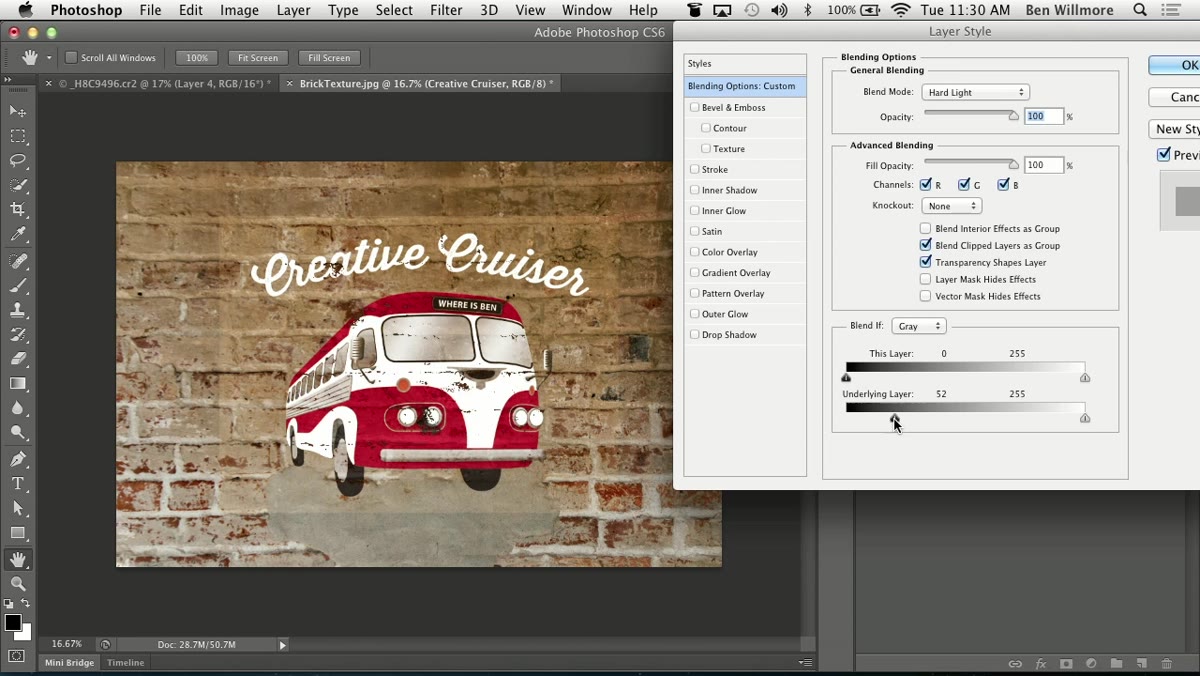Open the Image menu
This screenshot has height=676, width=1200.
pyautogui.click(x=239, y=10)
